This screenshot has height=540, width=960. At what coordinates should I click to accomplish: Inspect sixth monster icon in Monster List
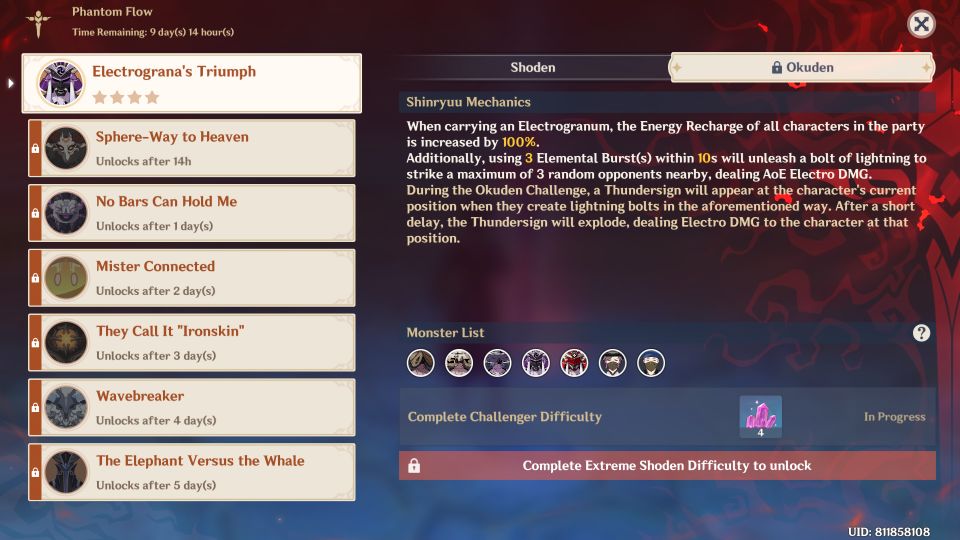612,363
